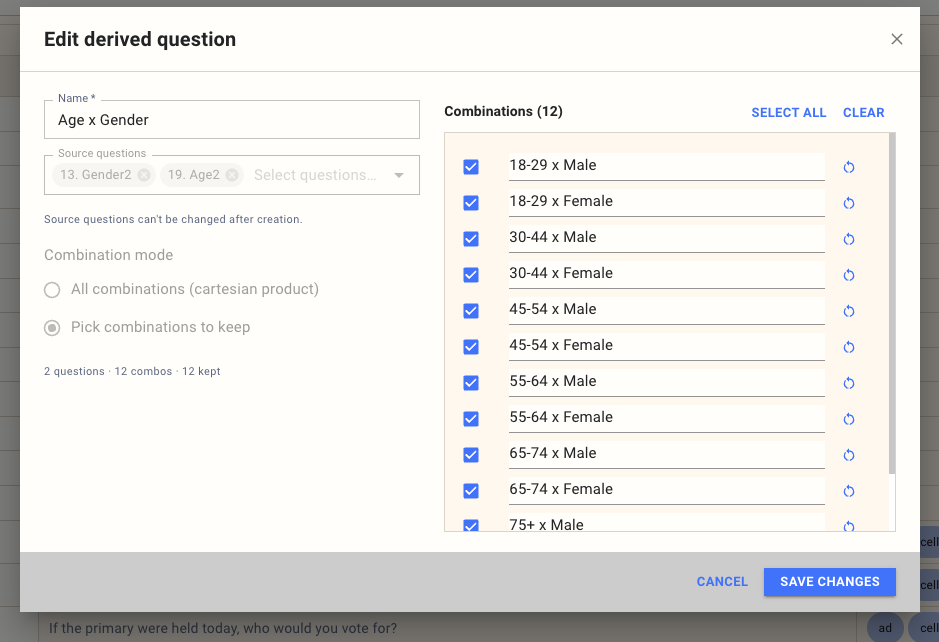Open the Source questions dropdown arrow
Screen dimensions: 939x642
pyautogui.click(x=399, y=175)
